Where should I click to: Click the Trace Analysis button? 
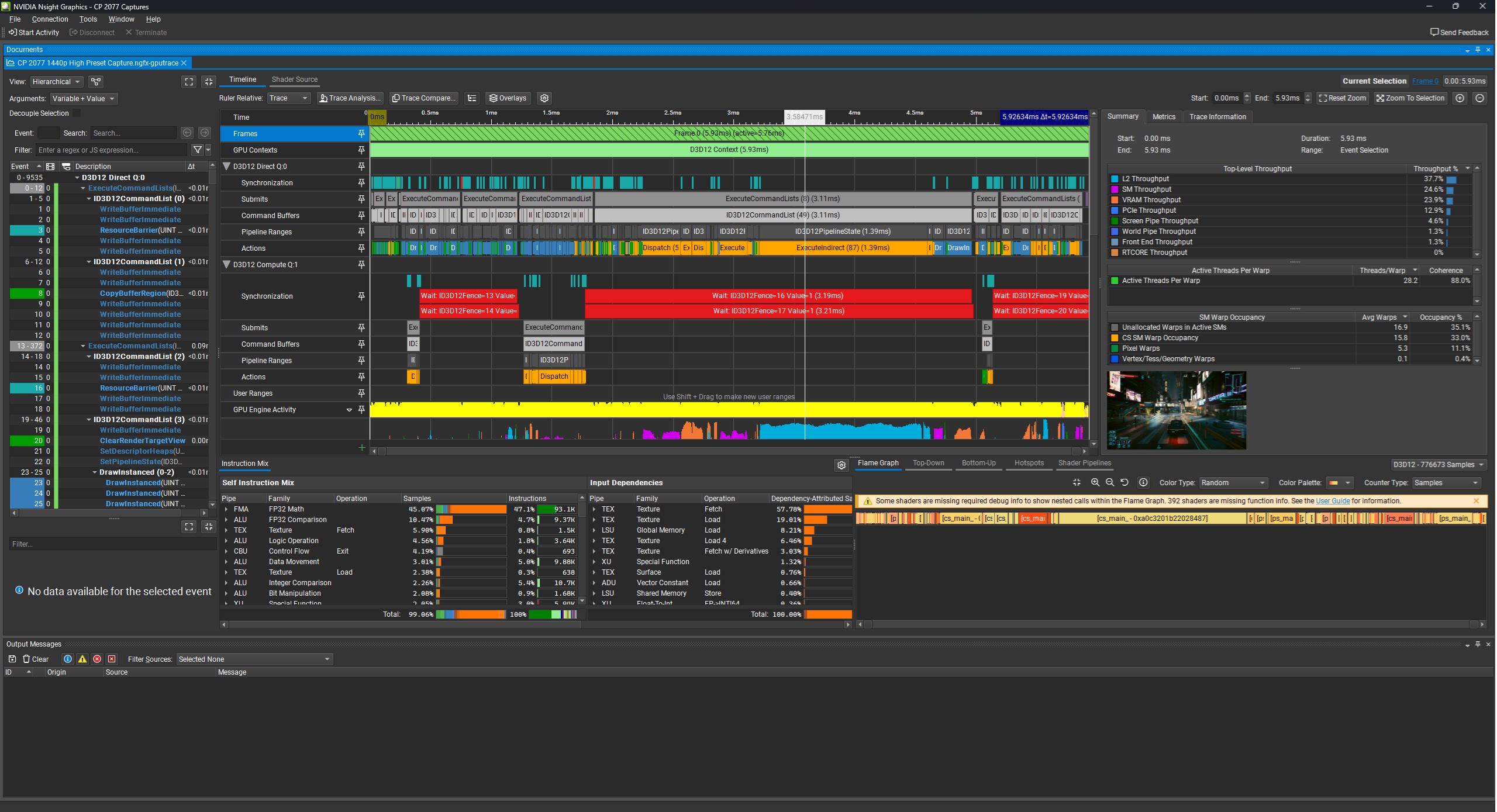click(350, 98)
